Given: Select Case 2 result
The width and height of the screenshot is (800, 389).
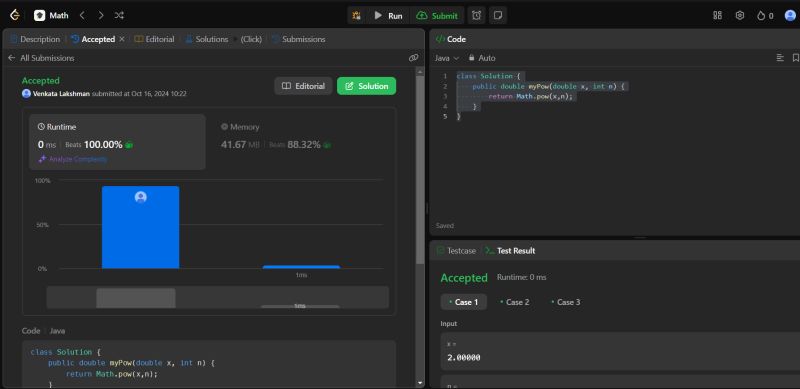Looking at the screenshot, I should point(515,302).
